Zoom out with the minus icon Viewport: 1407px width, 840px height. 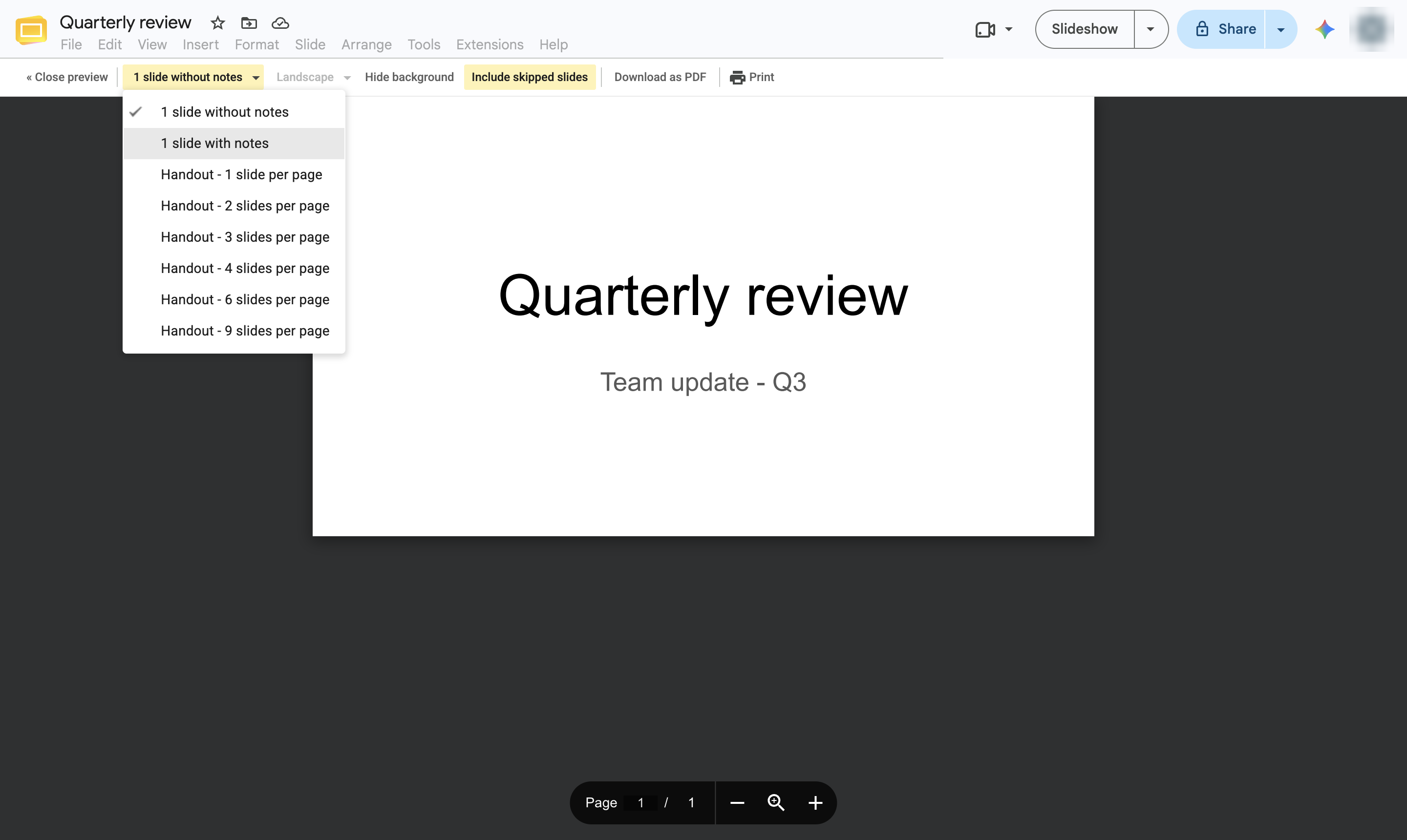[737, 803]
